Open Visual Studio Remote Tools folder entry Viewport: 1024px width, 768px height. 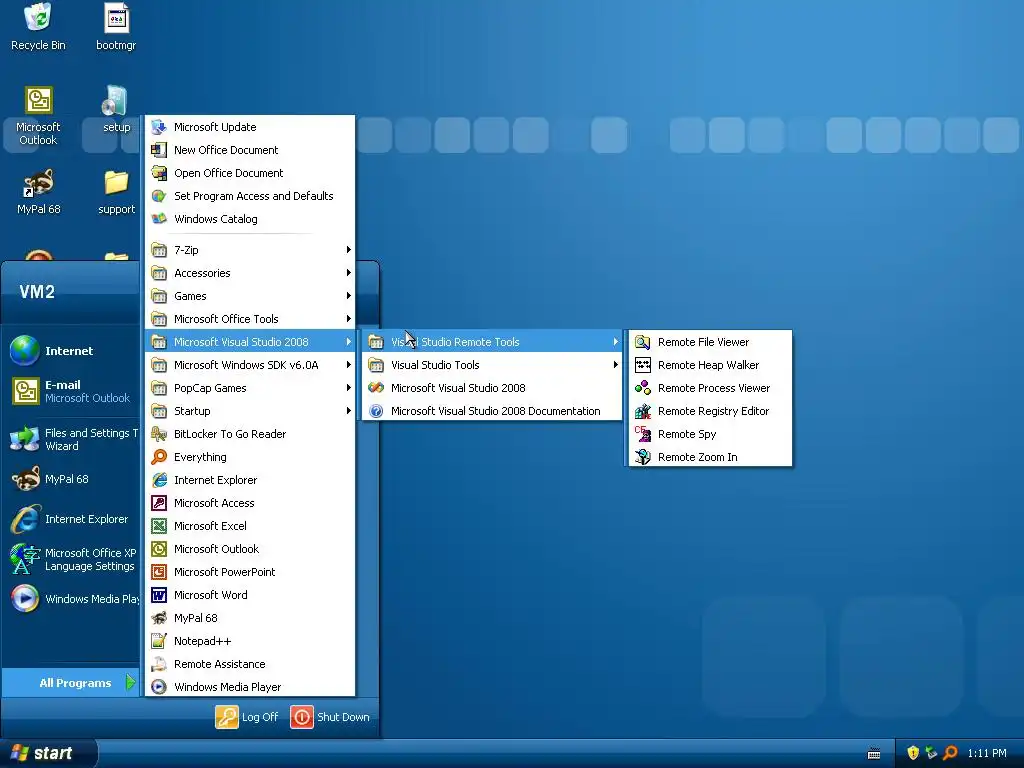492,342
